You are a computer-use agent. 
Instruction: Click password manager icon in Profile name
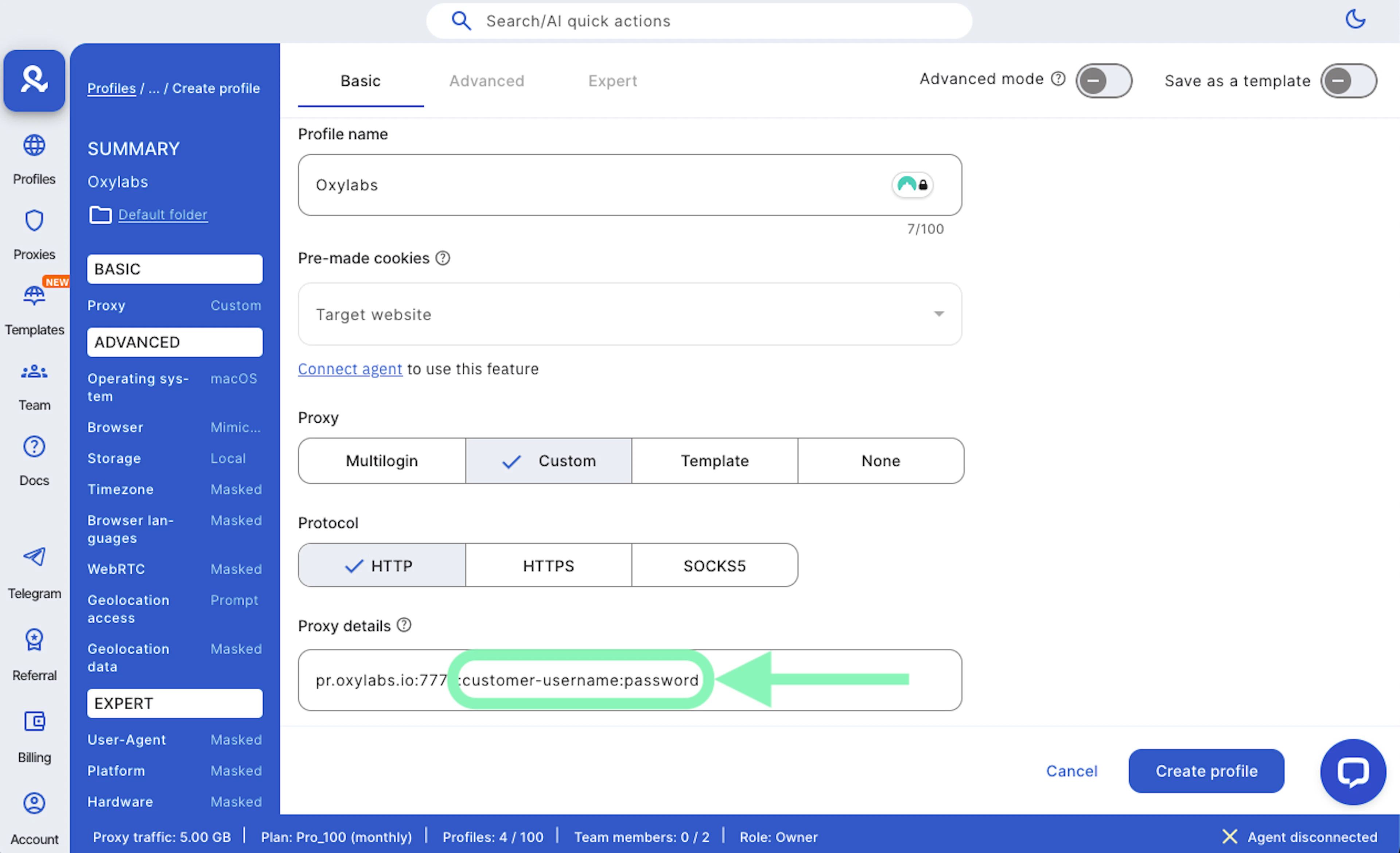(x=913, y=185)
